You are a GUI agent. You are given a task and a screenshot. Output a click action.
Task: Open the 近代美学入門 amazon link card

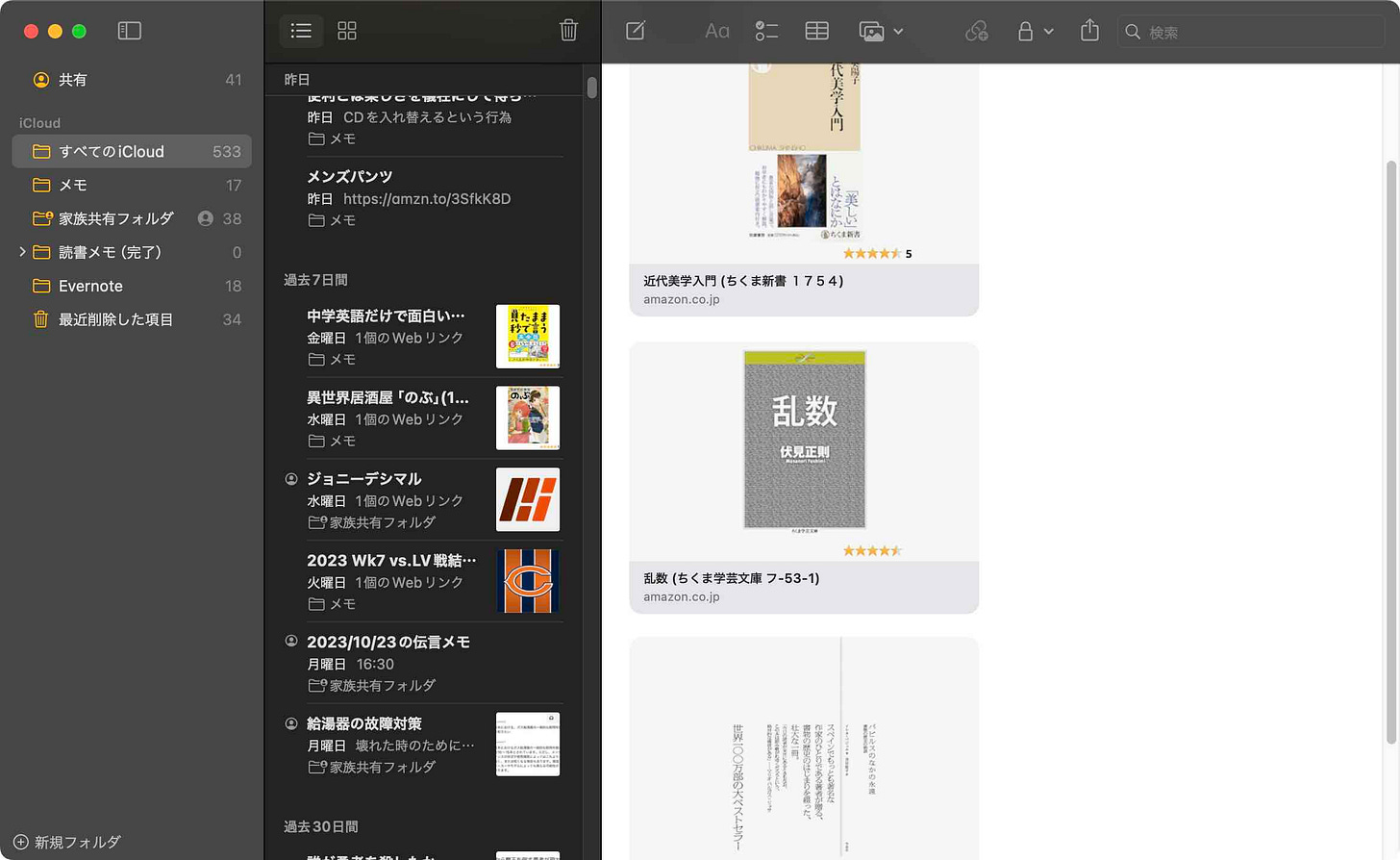(804, 190)
